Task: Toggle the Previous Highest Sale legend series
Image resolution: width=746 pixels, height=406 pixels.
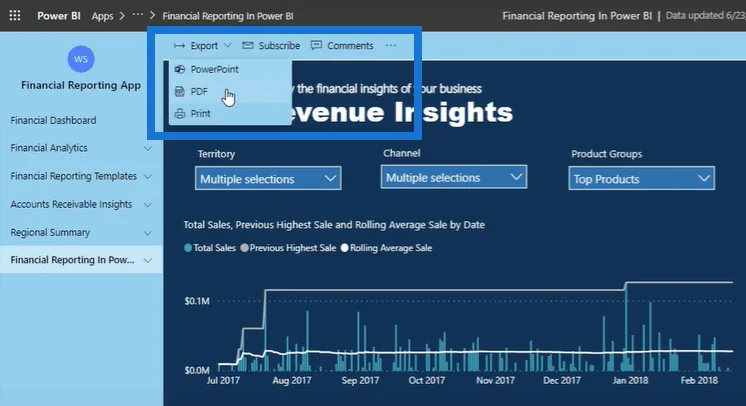Action: [x=288, y=248]
